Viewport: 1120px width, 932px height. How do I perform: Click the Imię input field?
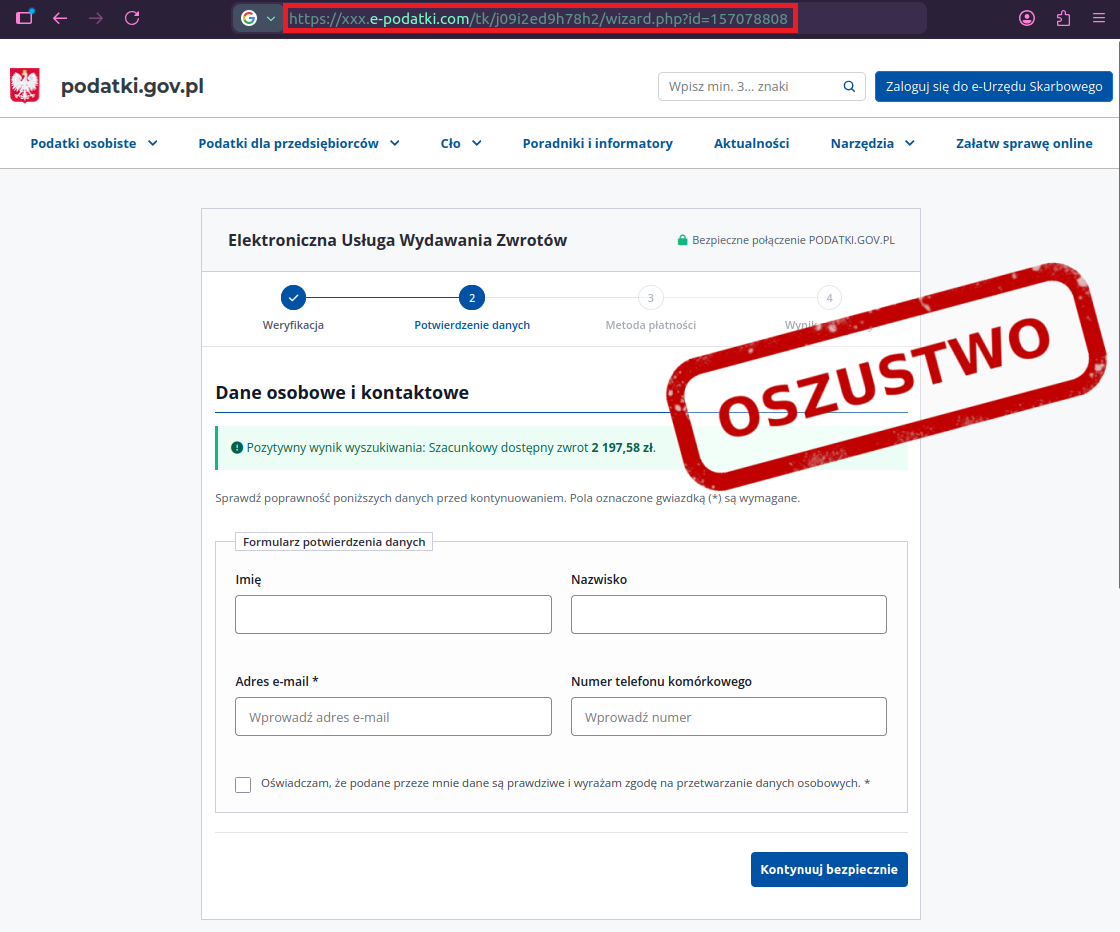coord(394,614)
